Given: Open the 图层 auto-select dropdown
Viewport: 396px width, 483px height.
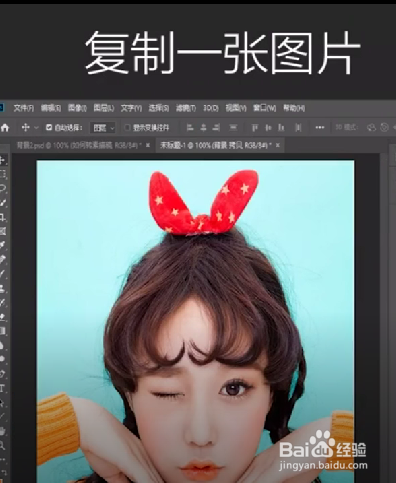Looking at the screenshot, I should click(x=103, y=128).
